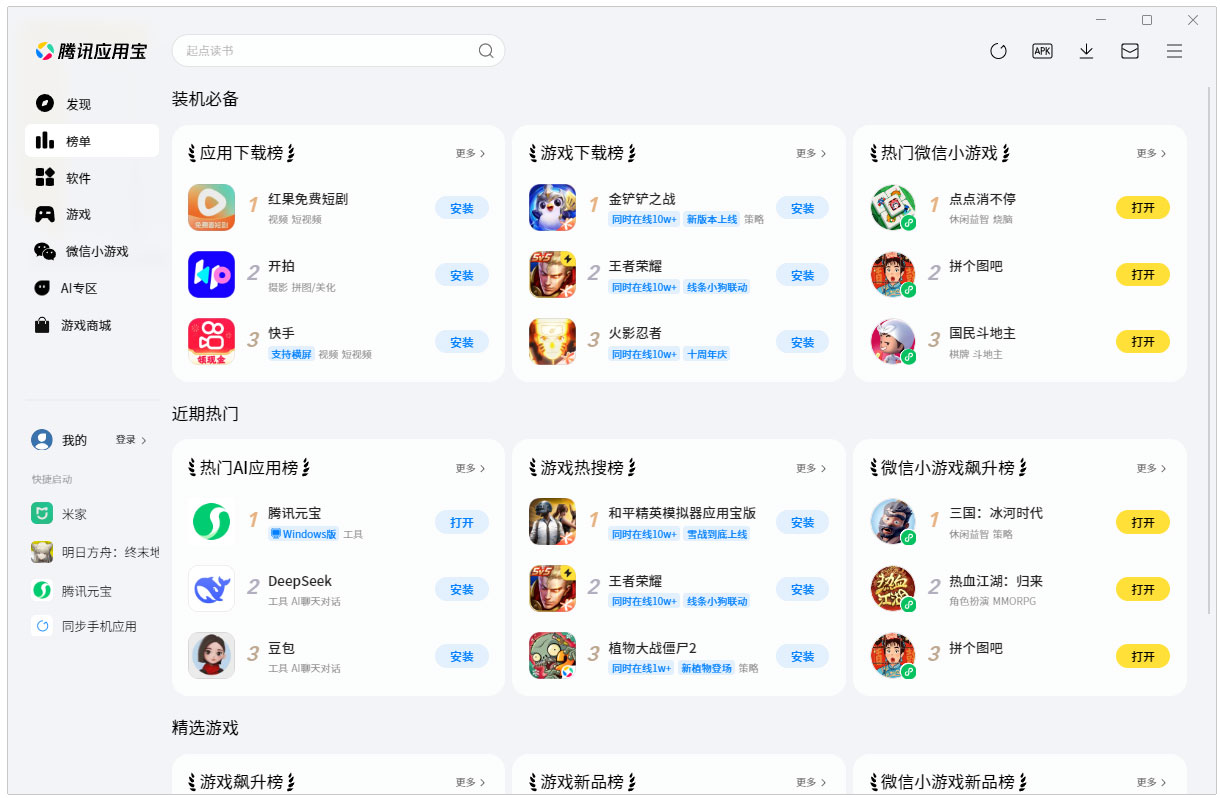Open 和平精英模拟器 game icon
The width and height of the screenshot is (1220, 798).
552,521
